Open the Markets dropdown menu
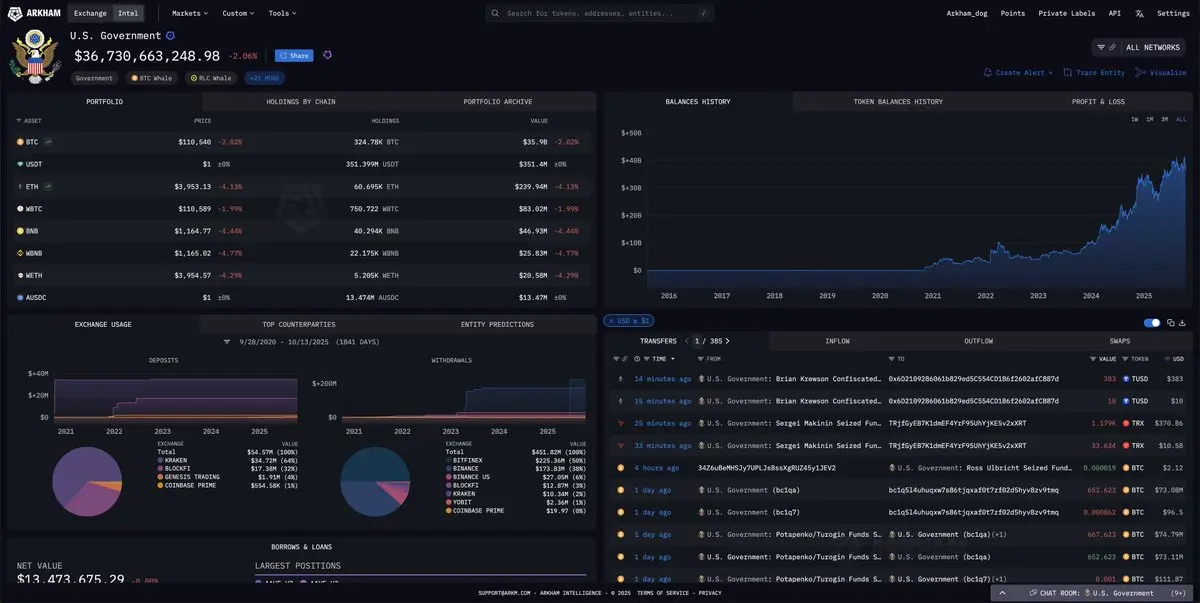Viewport: 1200px width, 603px height. coord(190,14)
